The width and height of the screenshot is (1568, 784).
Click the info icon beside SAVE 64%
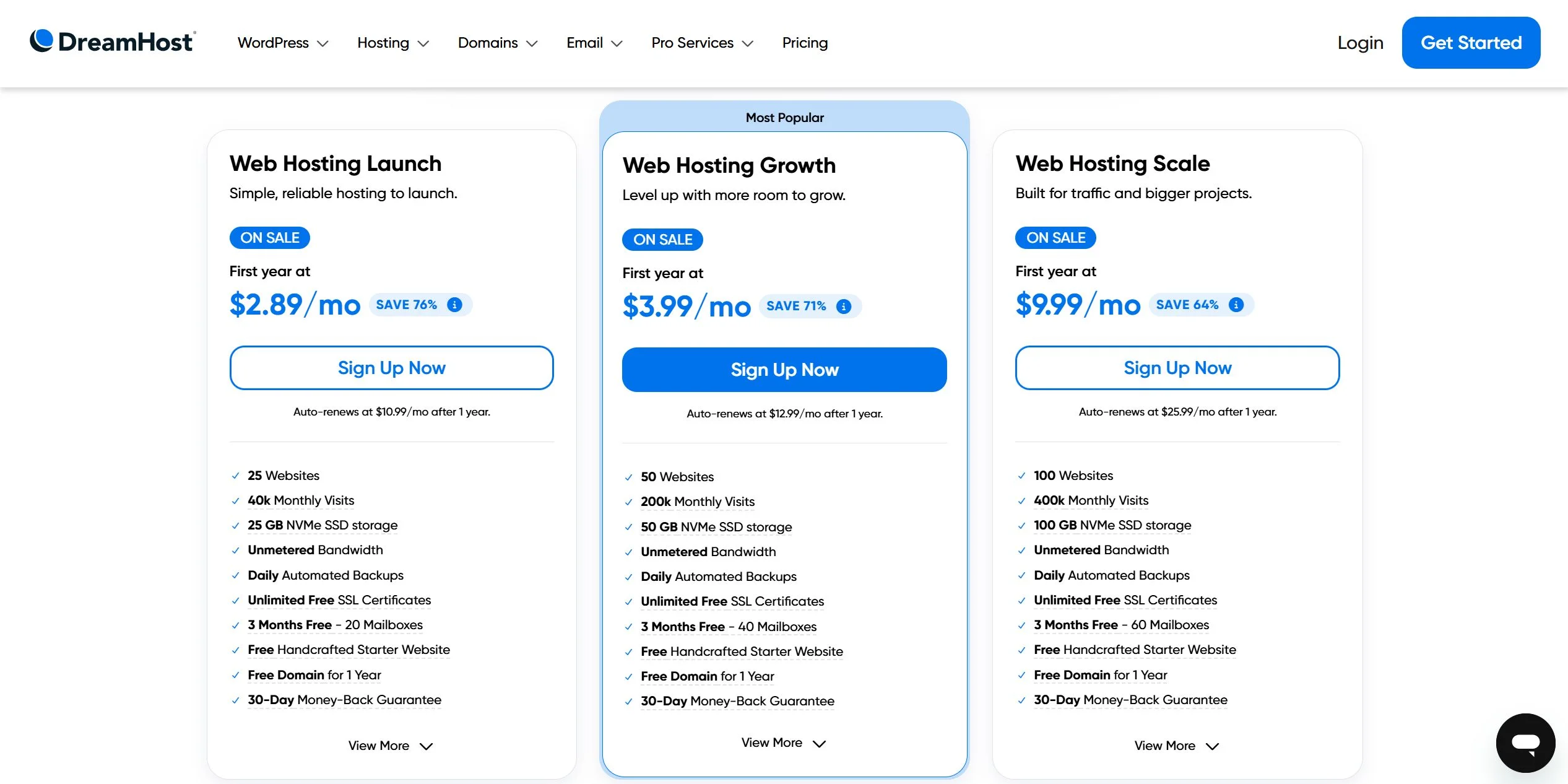1236,304
